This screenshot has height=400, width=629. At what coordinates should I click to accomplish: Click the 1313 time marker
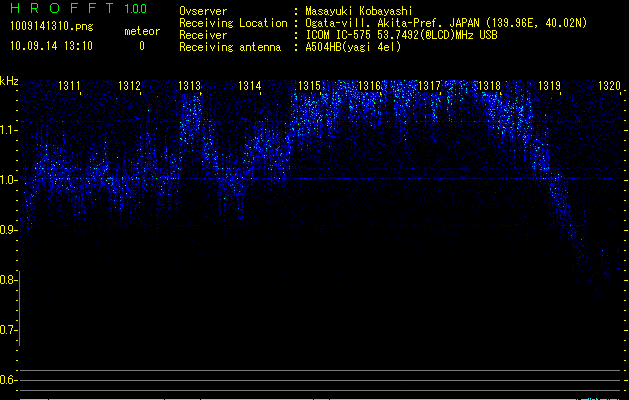pyautogui.click(x=189, y=86)
